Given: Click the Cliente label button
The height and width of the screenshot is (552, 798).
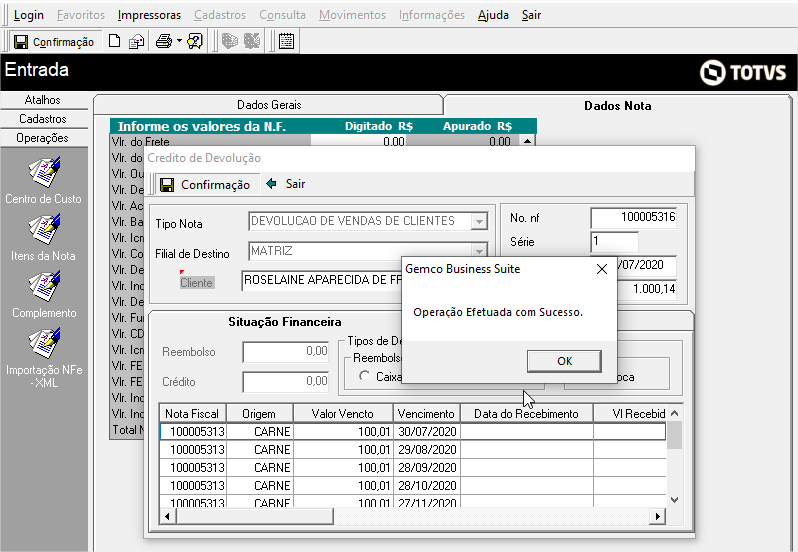Looking at the screenshot, I should coord(196,283).
